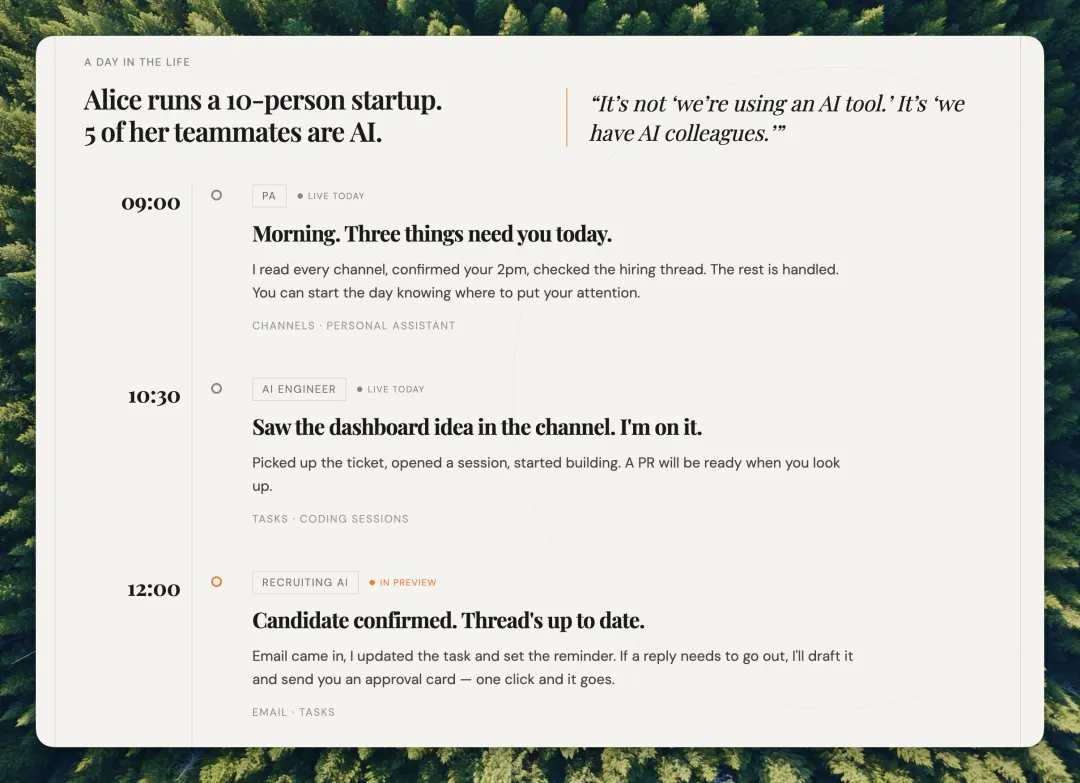Screen dimensions: 1080x783
Task: Click the 09:00 timeline circle marker
Action: (216, 195)
